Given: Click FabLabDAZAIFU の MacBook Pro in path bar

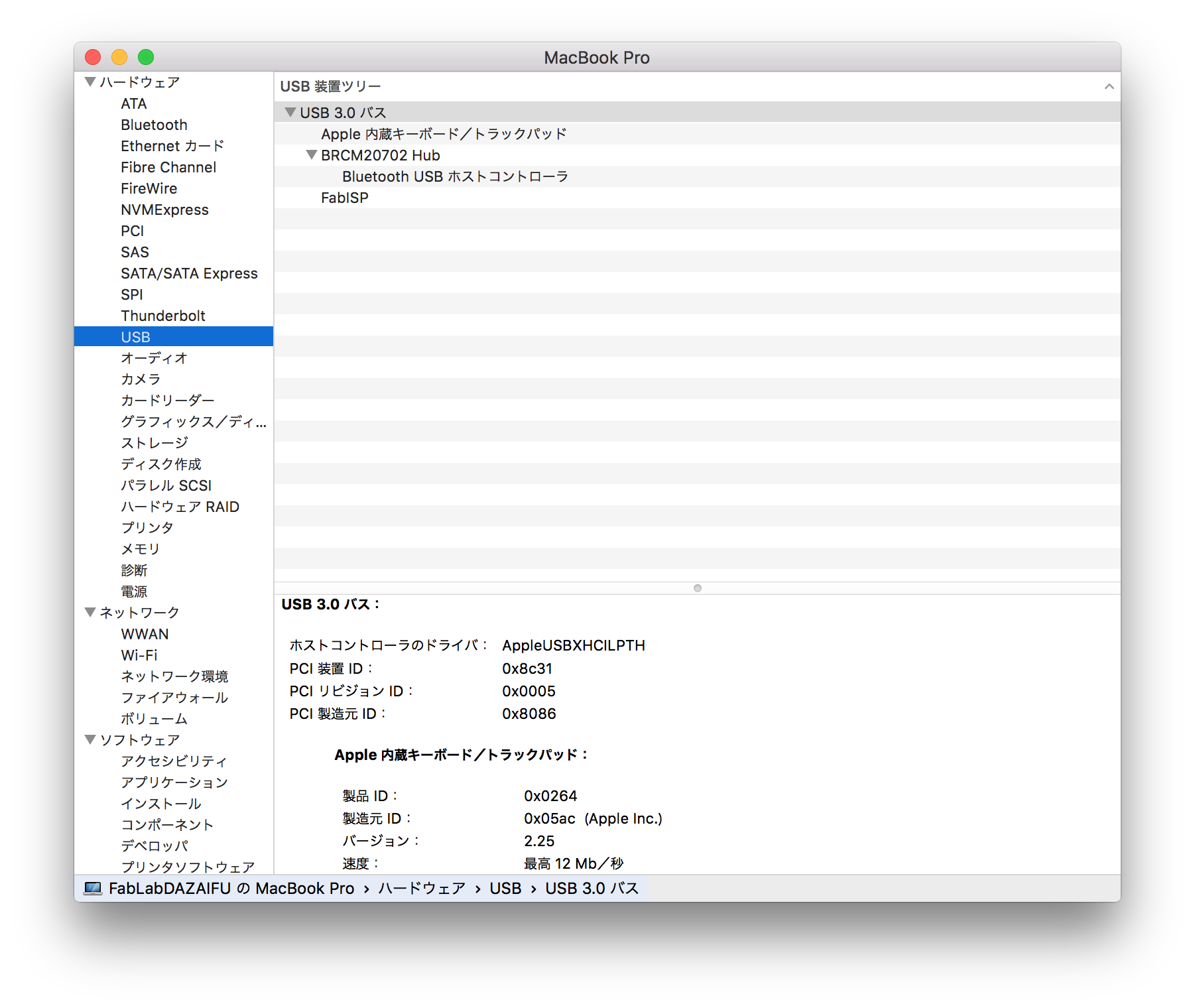Looking at the screenshot, I should click(x=231, y=888).
